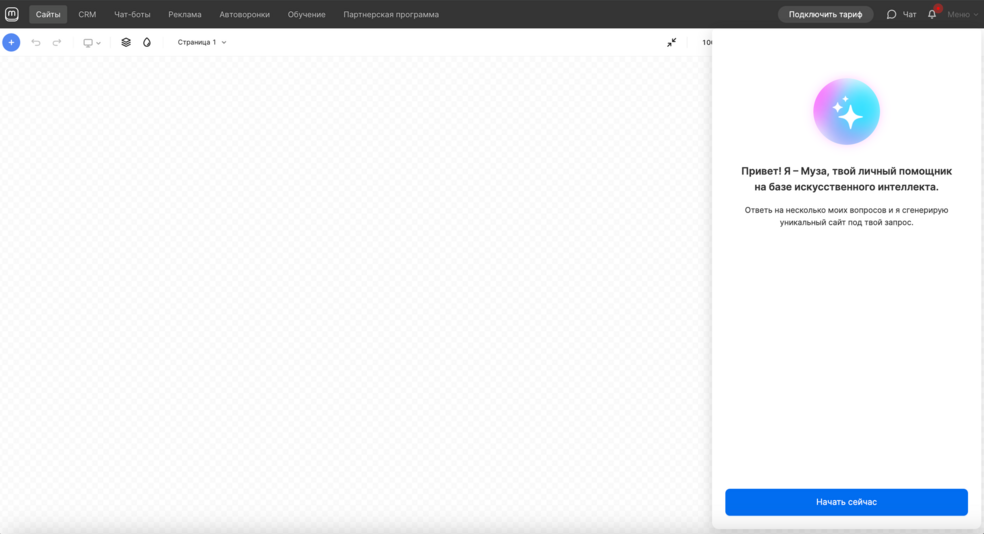984x534 pixels.
Task: Redo the last action
Action: (x=57, y=43)
